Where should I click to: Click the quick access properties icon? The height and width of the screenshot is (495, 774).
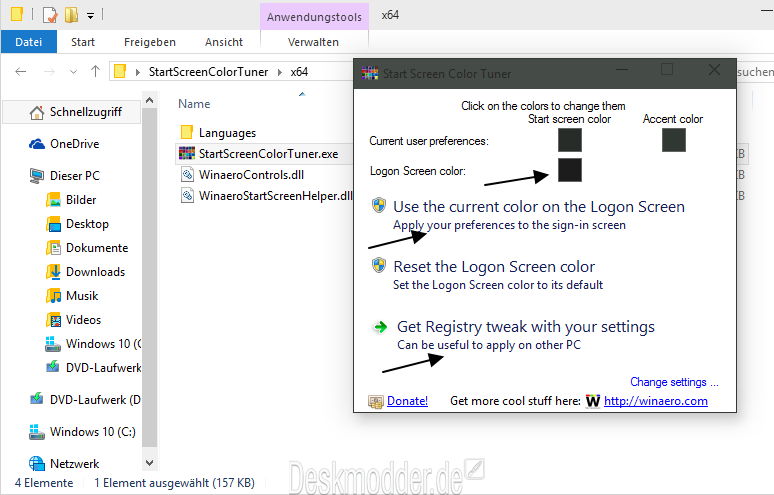point(50,15)
